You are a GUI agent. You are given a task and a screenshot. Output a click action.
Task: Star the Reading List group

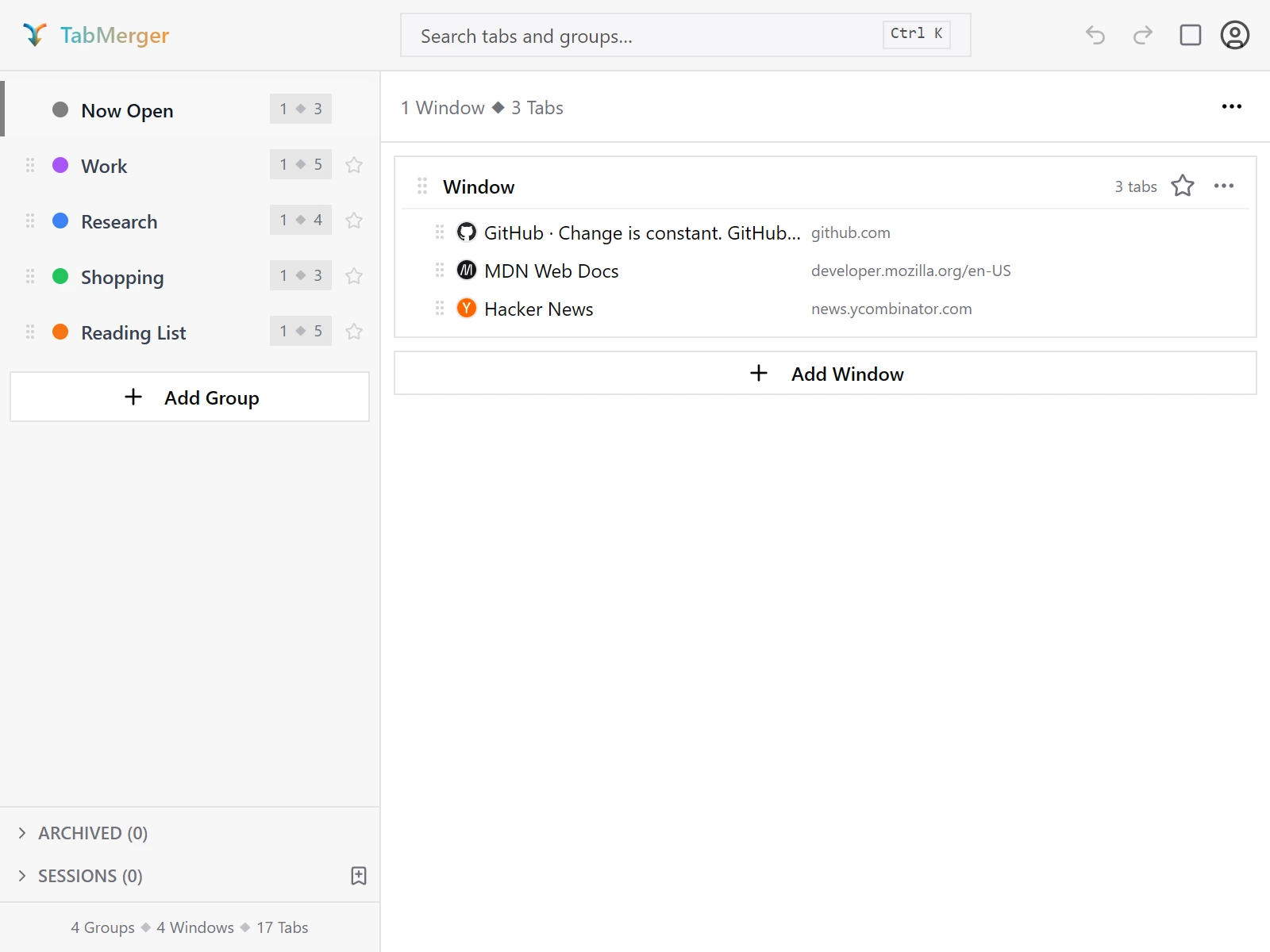pos(354,332)
